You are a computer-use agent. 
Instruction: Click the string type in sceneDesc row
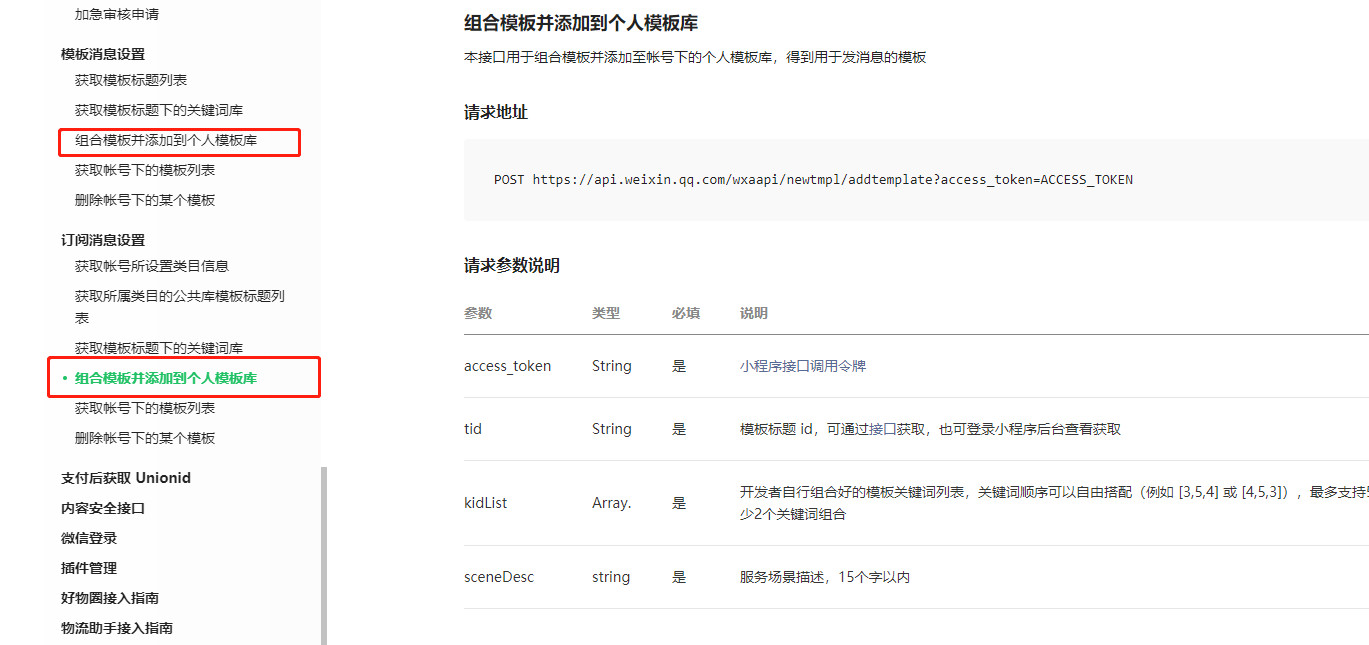[611, 577]
